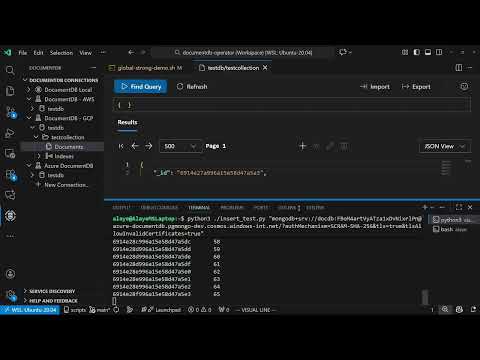The width and height of the screenshot is (480, 360).
Task: Open Remote Explorer in activity bar
Action: tap(10, 153)
